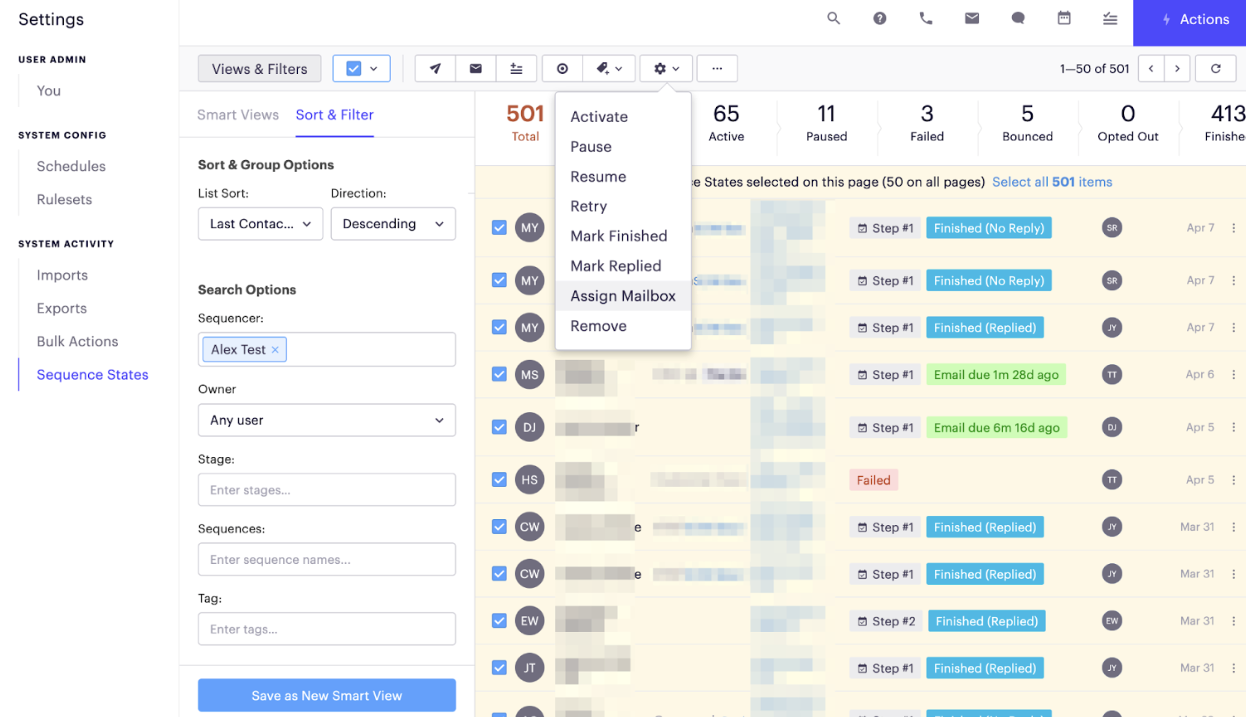This screenshot has width=1246, height=717.
Task: Uncheck the checkbox of the first CW row
Action: tap(499, 527)
